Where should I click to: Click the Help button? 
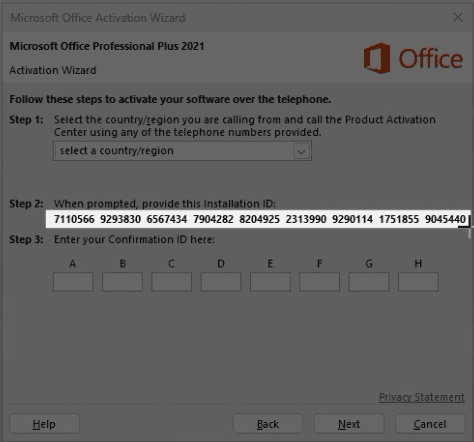click(x=44, y=424)
